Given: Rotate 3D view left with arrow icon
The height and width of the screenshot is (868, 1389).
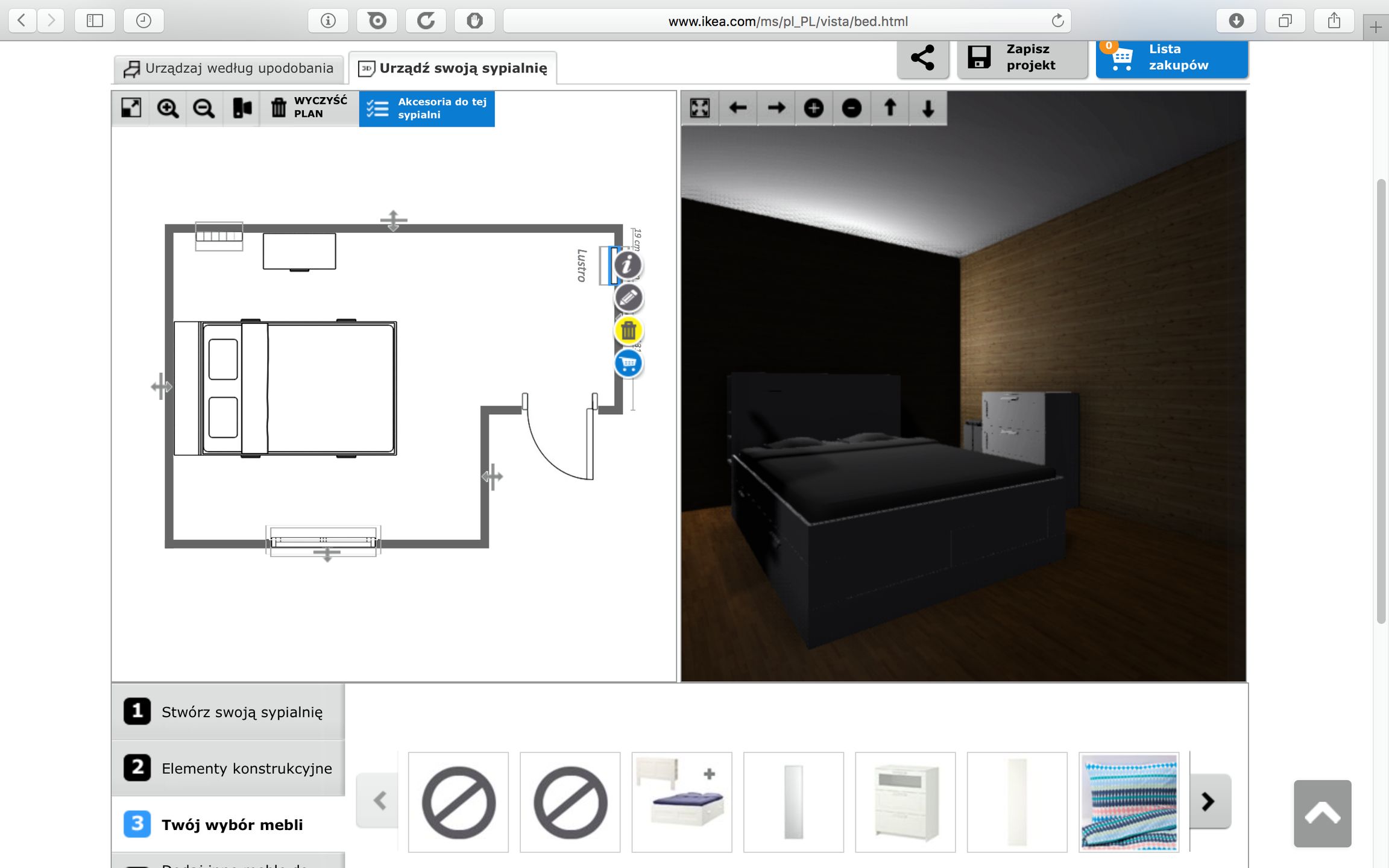Looking at the screenshot, I should pyautogui.click(x=738, y=108).
